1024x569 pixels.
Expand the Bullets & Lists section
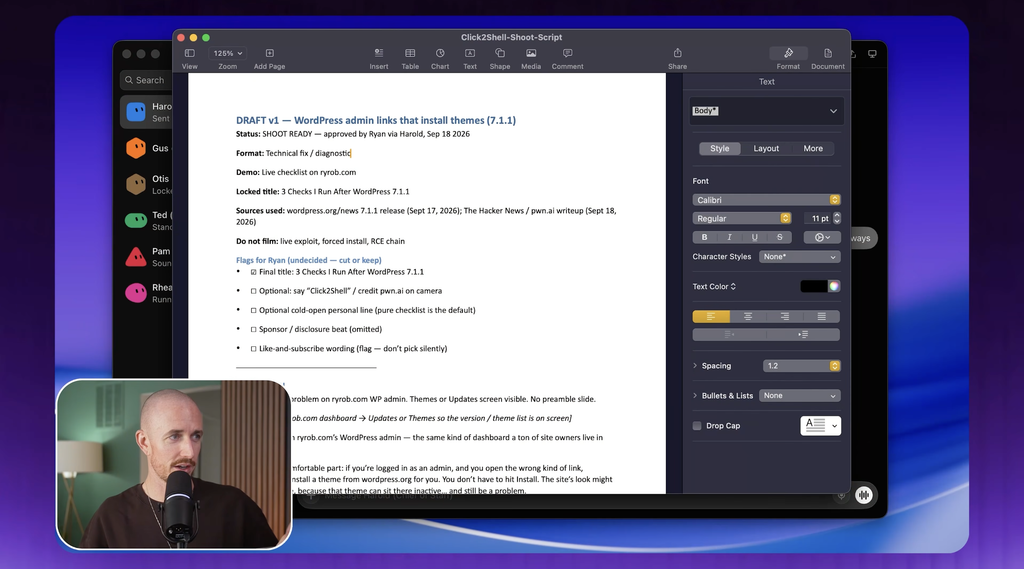point(695,396)
